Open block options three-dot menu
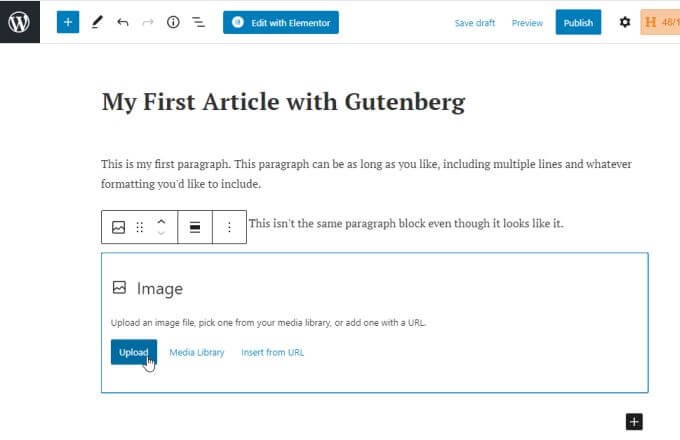Viewport: 680px width, 440px height. tap(229, 227)
